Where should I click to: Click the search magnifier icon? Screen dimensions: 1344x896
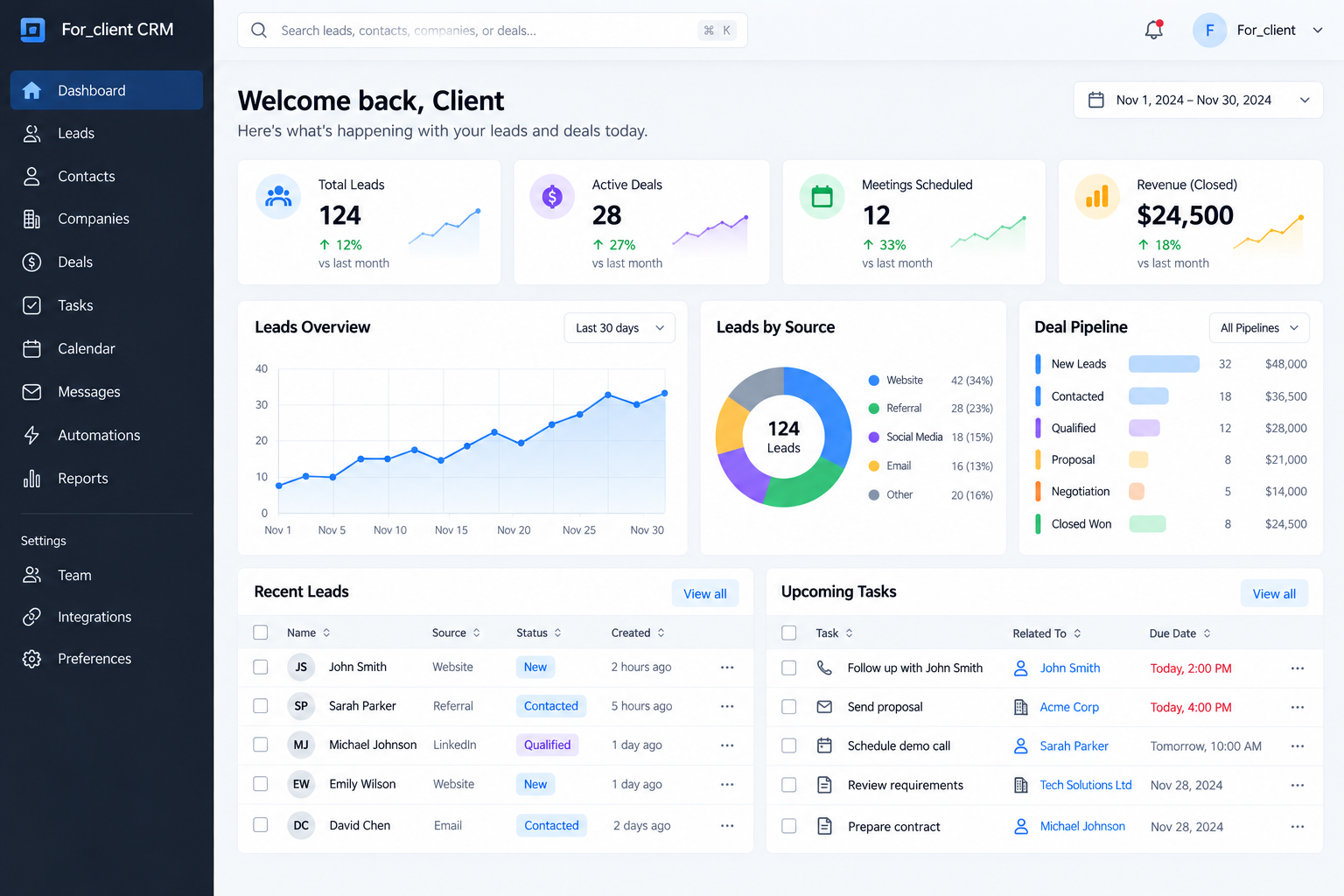click(259, 31)
